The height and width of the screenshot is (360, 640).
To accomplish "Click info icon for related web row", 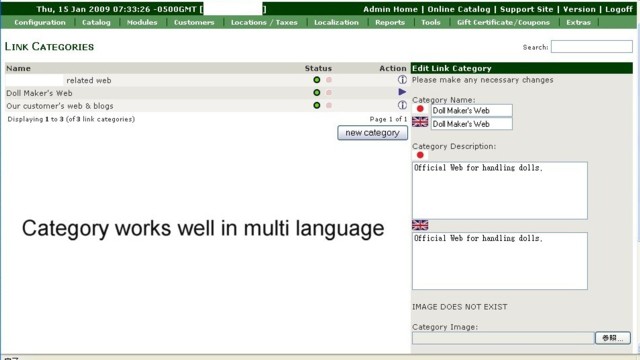I will [402, 80].
